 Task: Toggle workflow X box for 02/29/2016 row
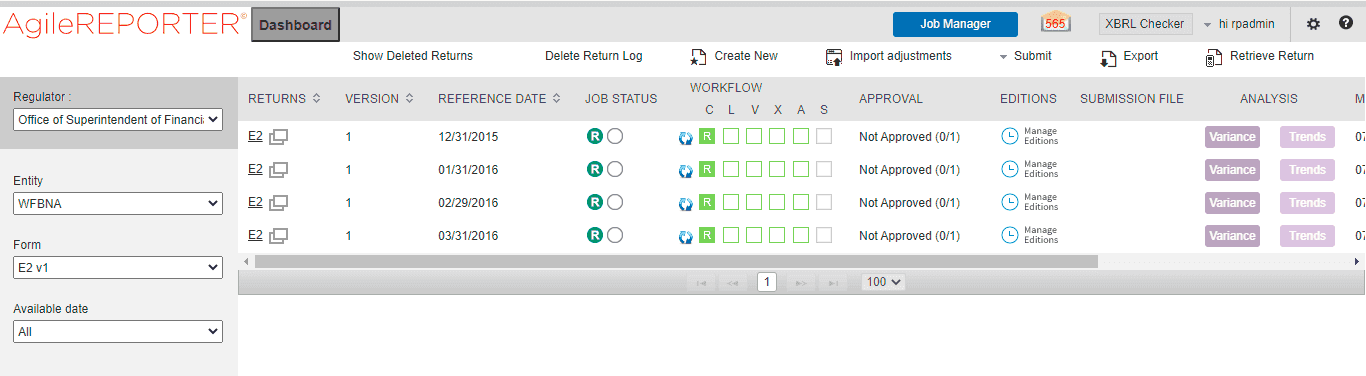777,203
